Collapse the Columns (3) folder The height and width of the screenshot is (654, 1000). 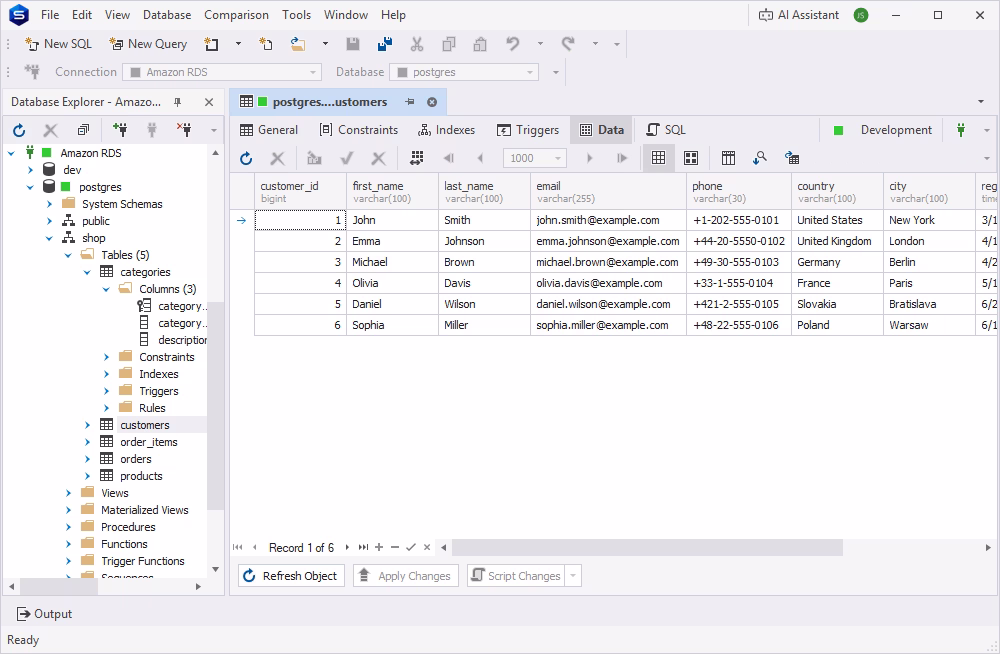point(107,289)
